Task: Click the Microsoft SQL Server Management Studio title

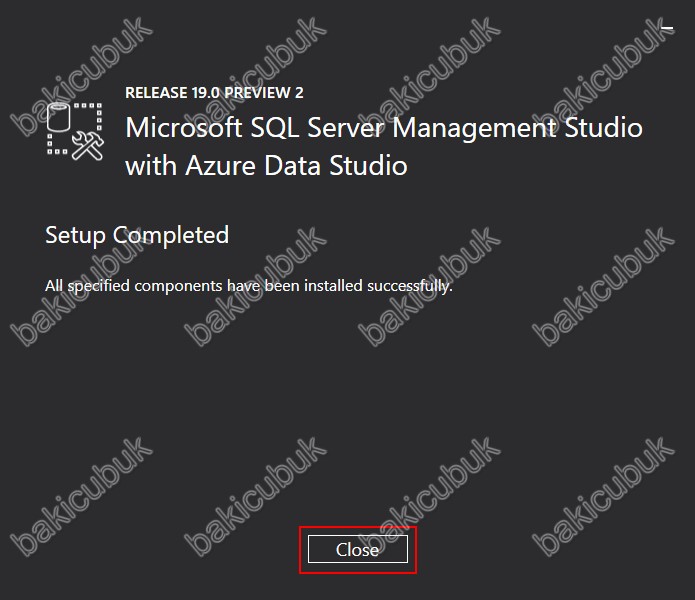Action: point(383,128)
